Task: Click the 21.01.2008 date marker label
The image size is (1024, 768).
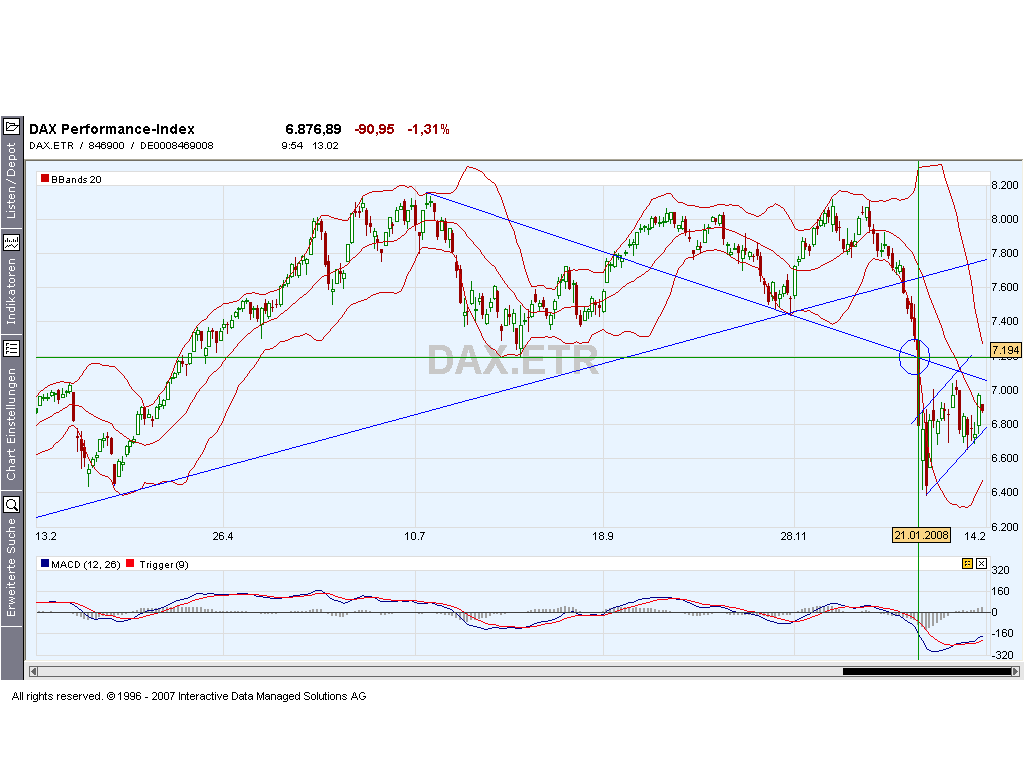Action: pos(921,536)
